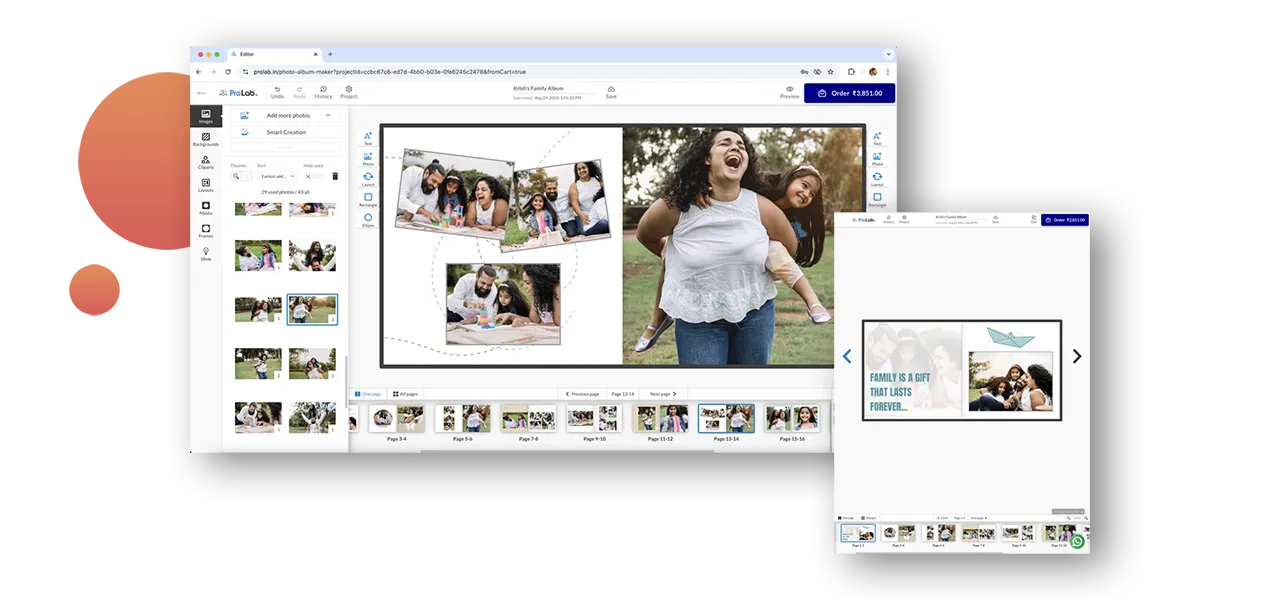The width and height of the screenshot is (1280, 600).
Task: Click the Undo icon
Action: point(277,92)
